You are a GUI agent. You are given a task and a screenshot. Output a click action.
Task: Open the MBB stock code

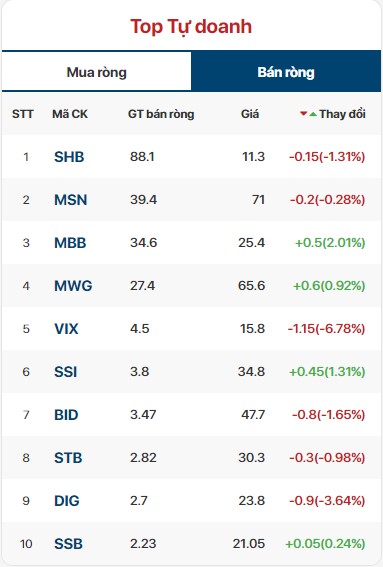coord(70,243)
